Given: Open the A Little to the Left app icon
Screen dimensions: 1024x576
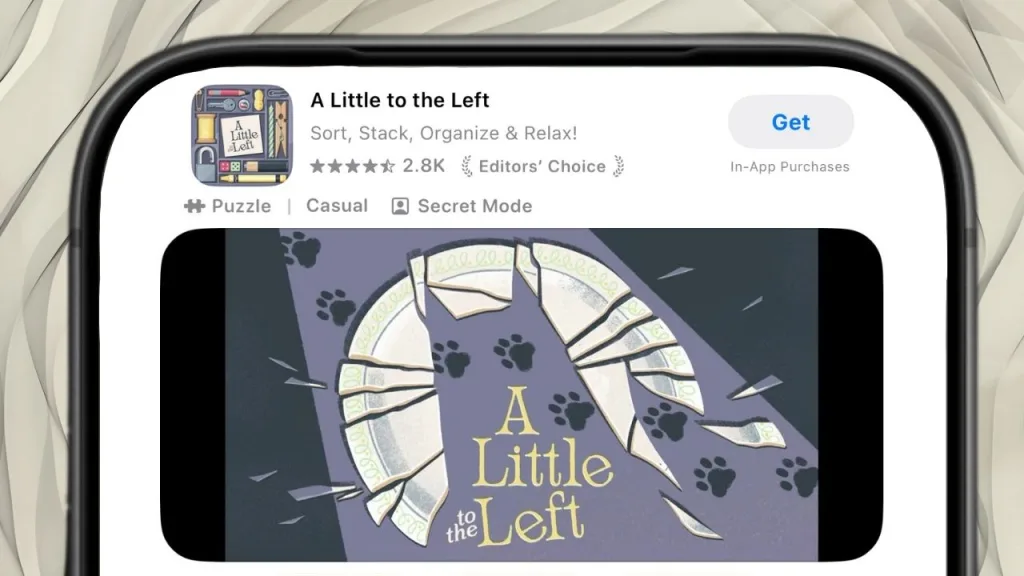Looking at the screenshot, I should (x=242, y=135).
